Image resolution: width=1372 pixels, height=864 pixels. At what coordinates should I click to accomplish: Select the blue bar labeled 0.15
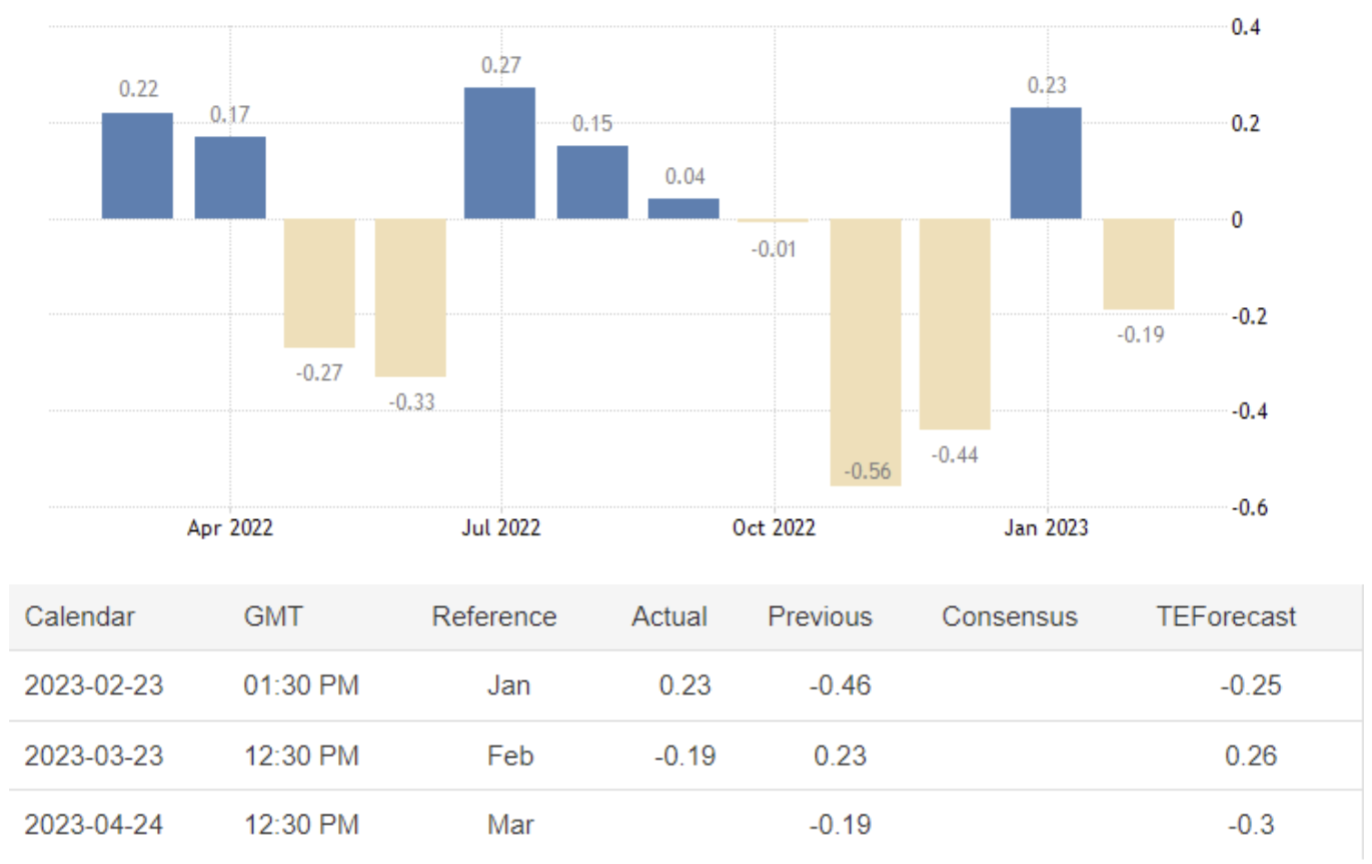[593, 182]
